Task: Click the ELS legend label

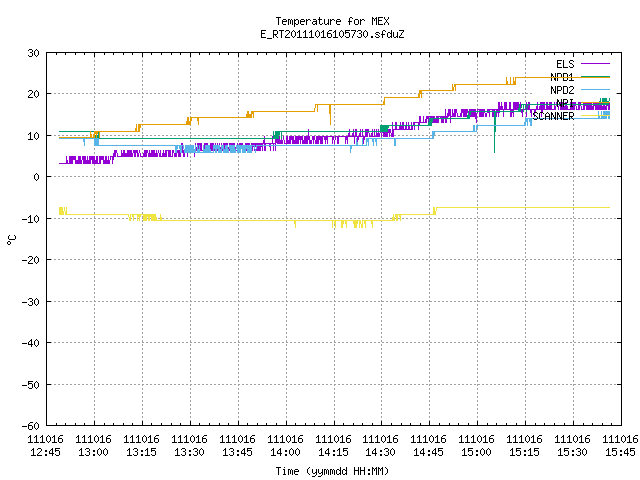Action: pyautogui.click(x=565, y=64)
